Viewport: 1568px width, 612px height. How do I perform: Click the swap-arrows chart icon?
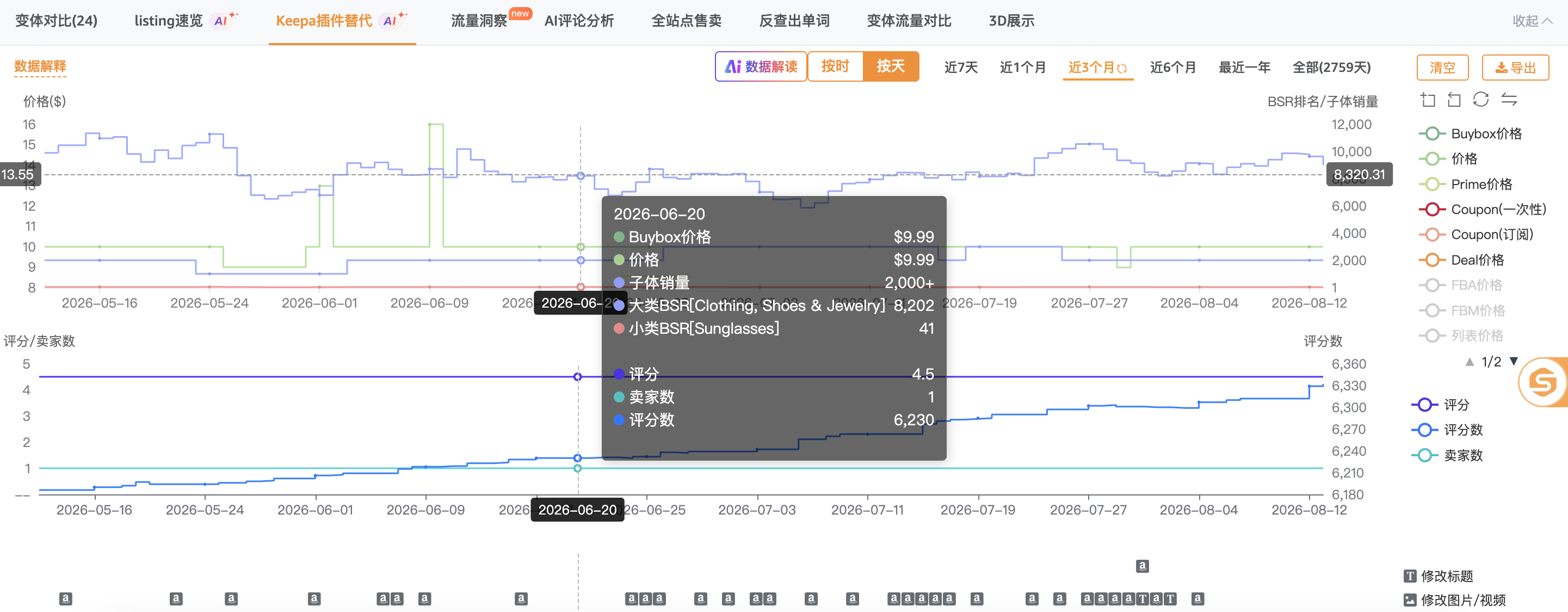click(1509, 99)
